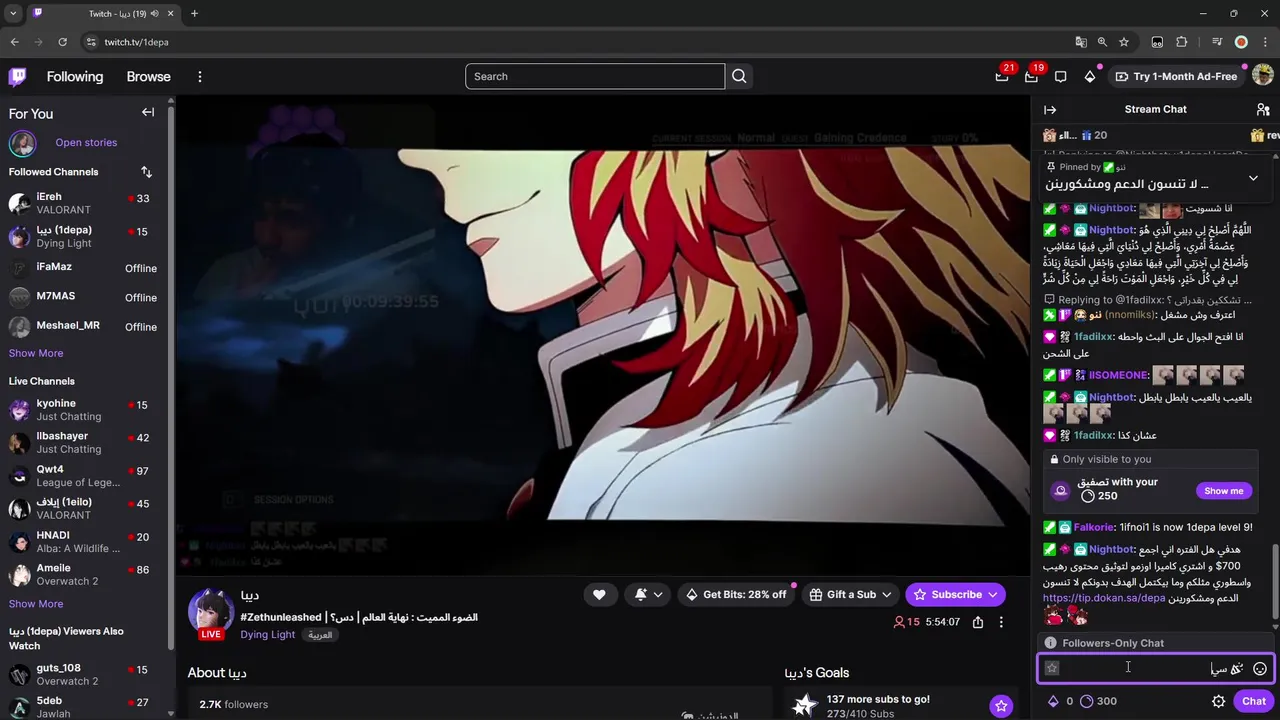
Task: Open the tip.dokan.sa/depa link in chat
Action: pos(1104,598)
